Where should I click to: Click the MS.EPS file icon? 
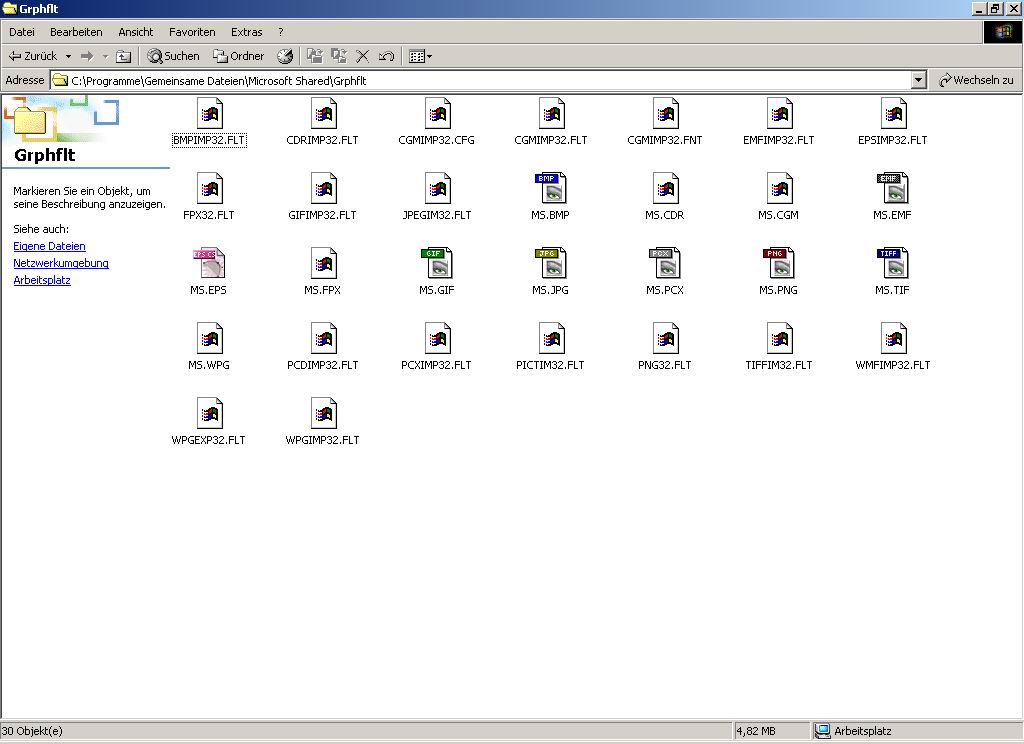coord(209,264)
